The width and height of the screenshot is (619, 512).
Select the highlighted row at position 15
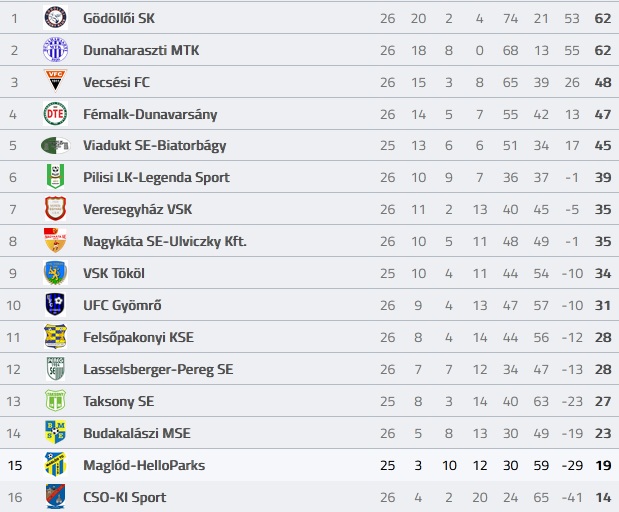(310, 465)
